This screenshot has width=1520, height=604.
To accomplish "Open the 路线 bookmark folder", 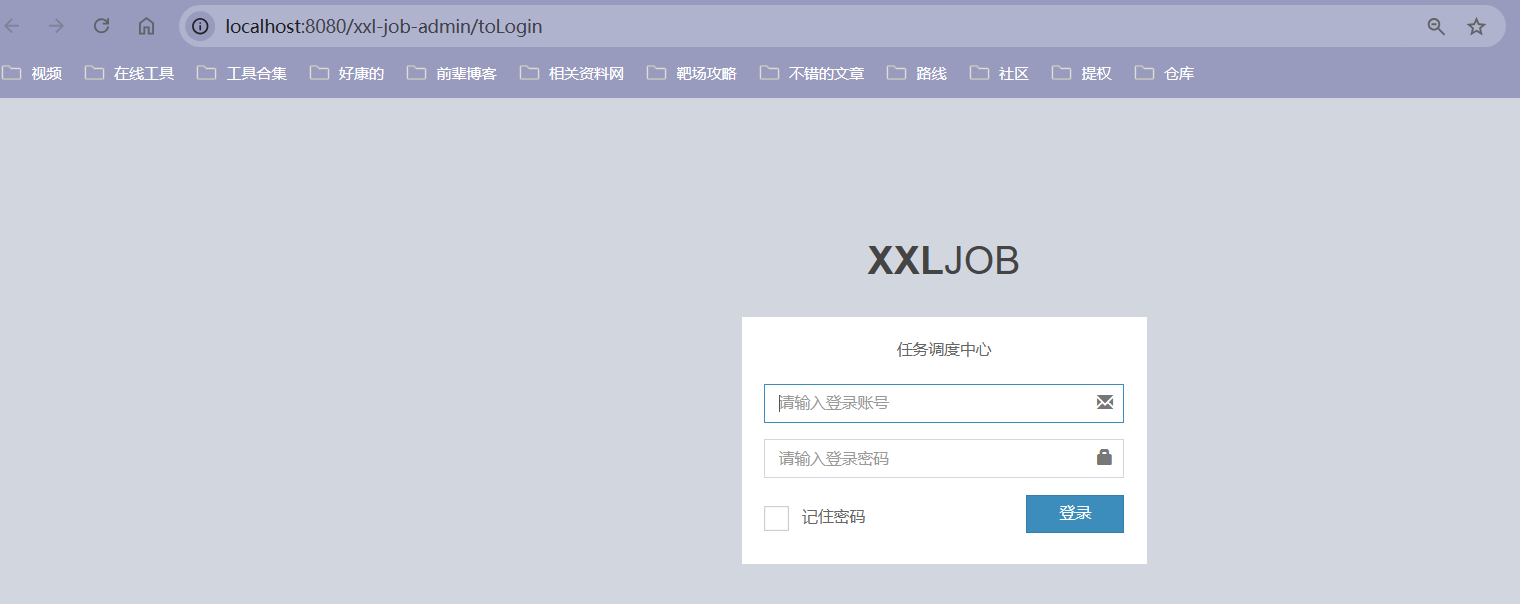I will click(x=917, y=73).
